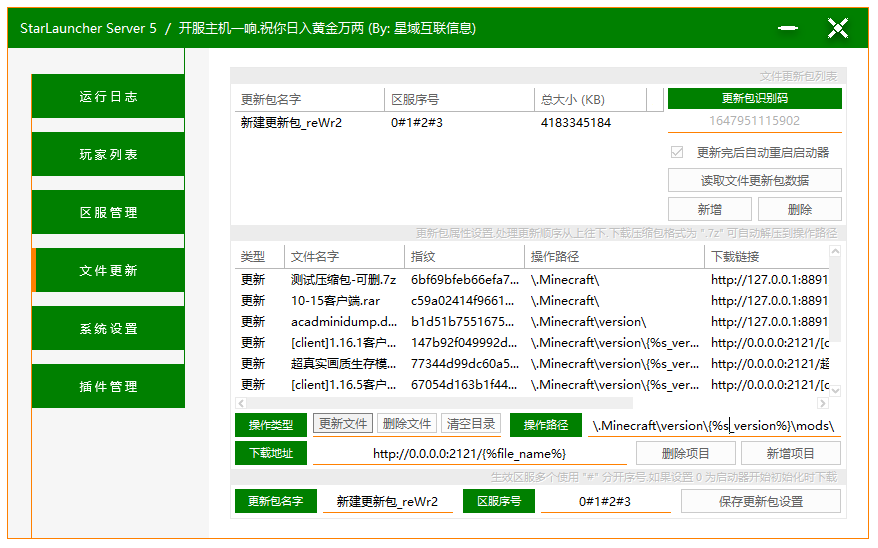The width and height of the screenshot is (878, 548).
Task: Click the green 操作路径 label button
Action: 546,425
